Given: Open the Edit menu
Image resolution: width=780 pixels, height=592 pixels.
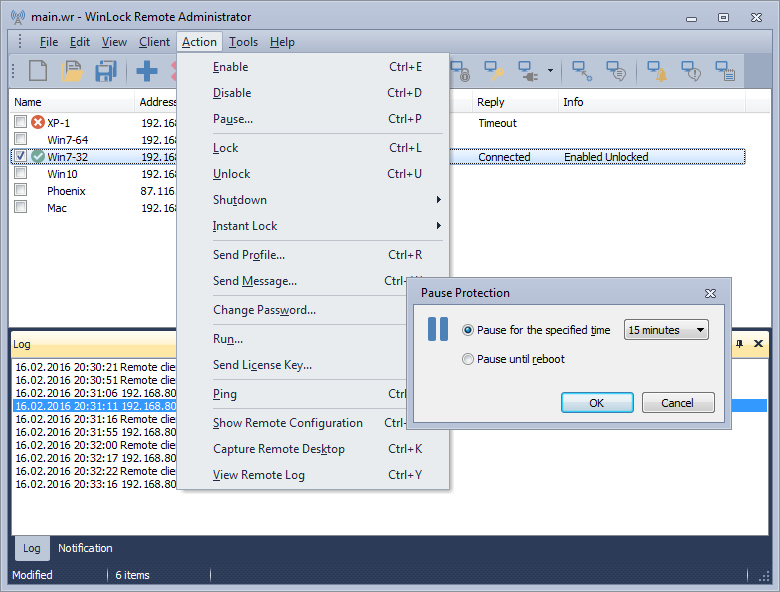Looking at the screenshot, I should coord(80,42).
